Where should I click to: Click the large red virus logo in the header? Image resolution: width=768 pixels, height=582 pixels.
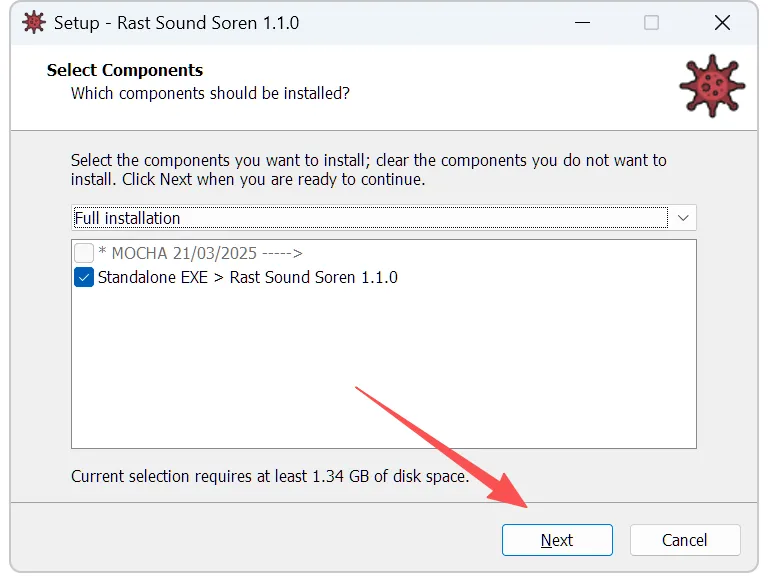[x=712, y=85]
